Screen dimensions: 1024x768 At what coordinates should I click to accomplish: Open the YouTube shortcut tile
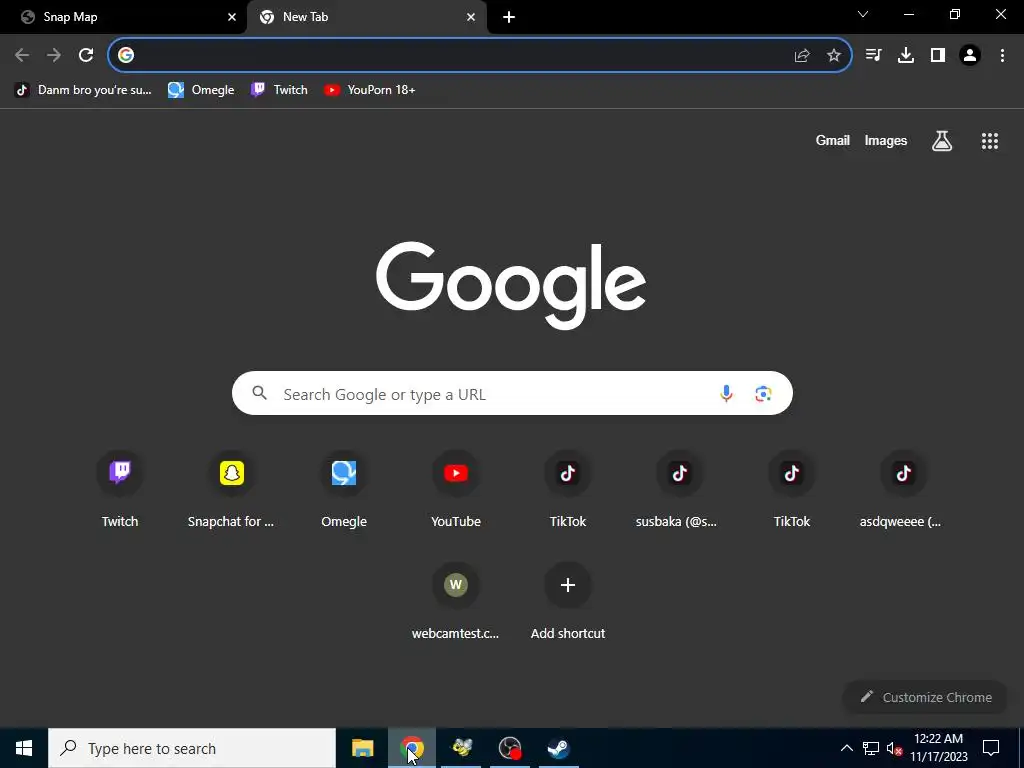[456, 490]
